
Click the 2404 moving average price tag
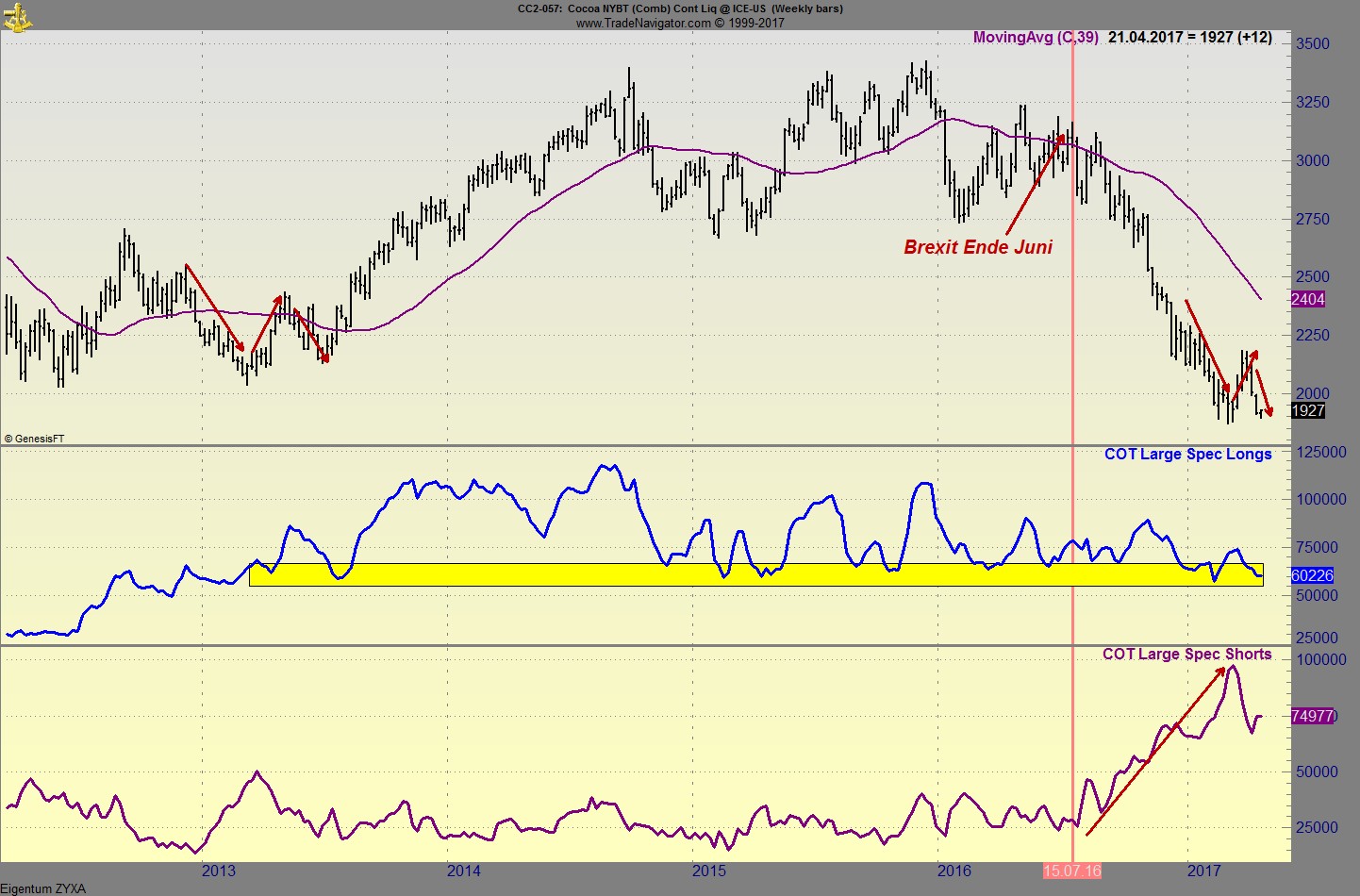(1307, 299)
